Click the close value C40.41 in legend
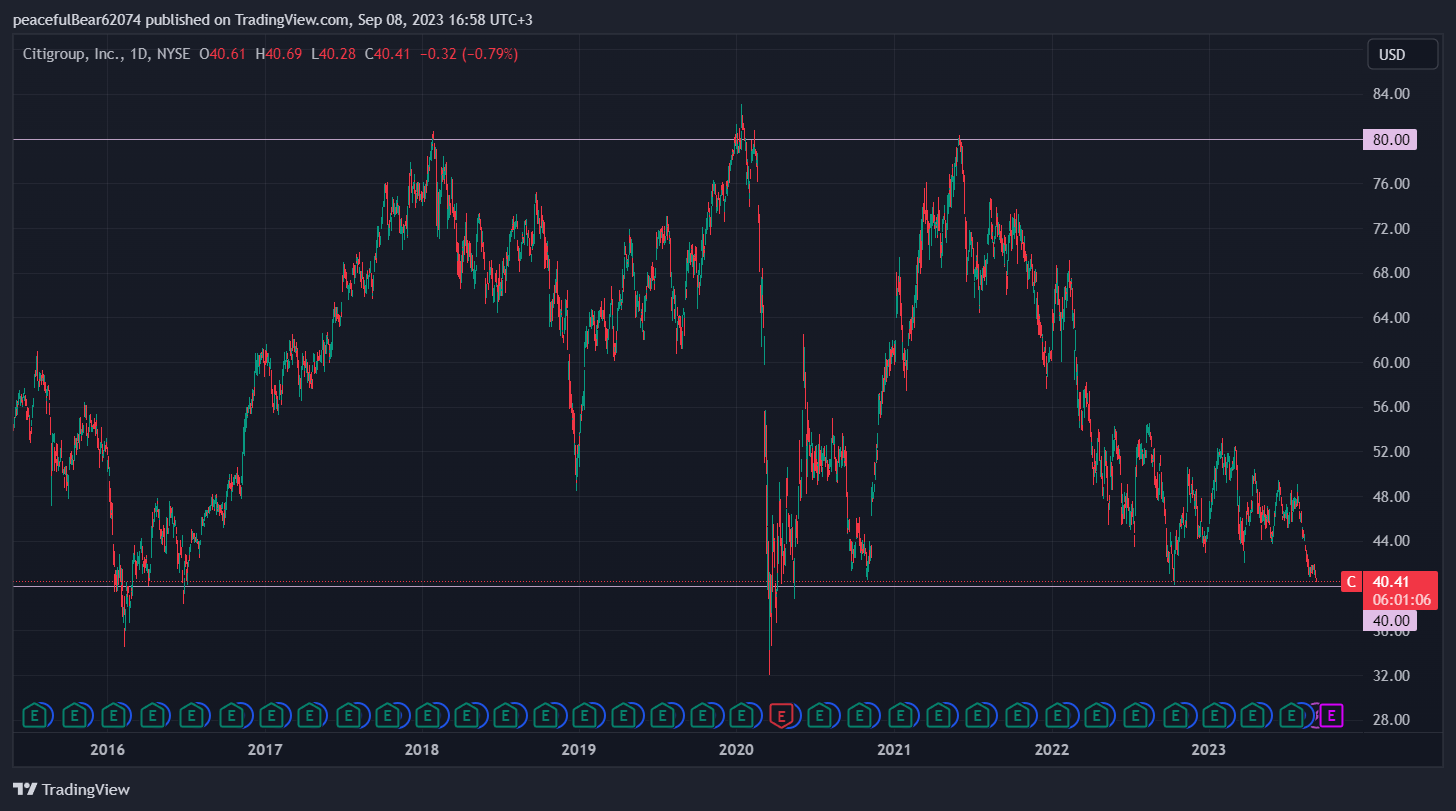 pyautogui.click(x=388, y=54)
